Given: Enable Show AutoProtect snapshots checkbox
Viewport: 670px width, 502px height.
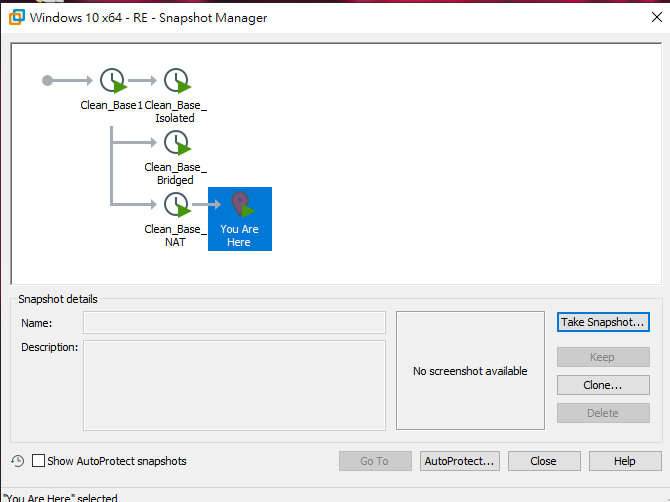Looking at the screenshot, I should coord(39,461).
